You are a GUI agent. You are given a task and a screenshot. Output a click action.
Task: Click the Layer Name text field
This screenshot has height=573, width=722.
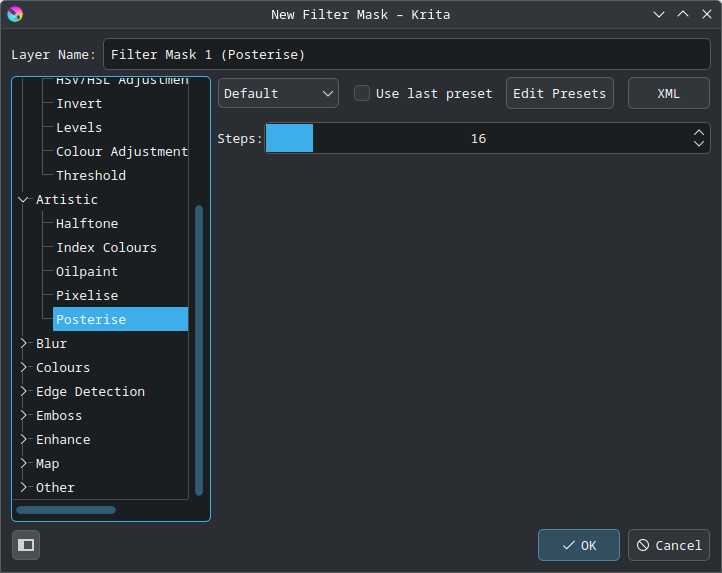pos(406,54)
